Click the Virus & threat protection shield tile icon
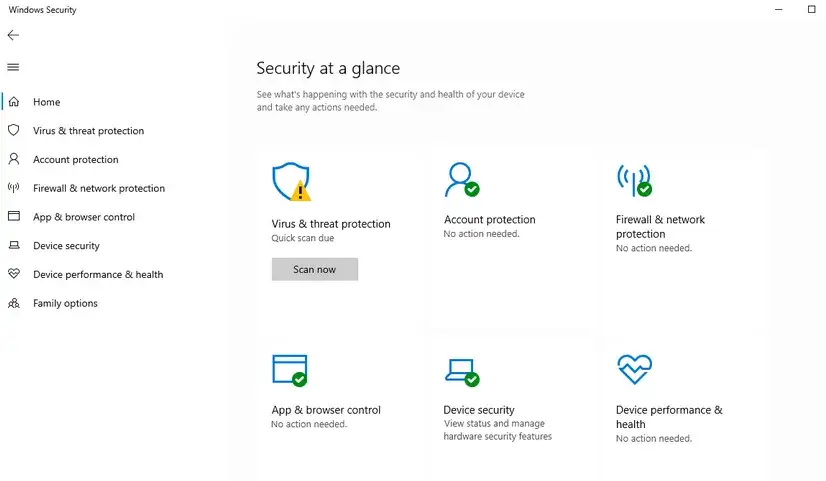The height and width of the screenshot is (481, 826). point(290,182)
